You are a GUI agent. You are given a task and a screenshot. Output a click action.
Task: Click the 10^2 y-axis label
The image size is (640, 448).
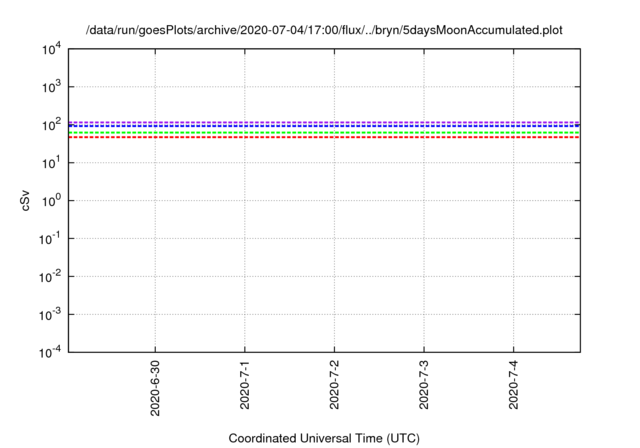pos(52,125)
